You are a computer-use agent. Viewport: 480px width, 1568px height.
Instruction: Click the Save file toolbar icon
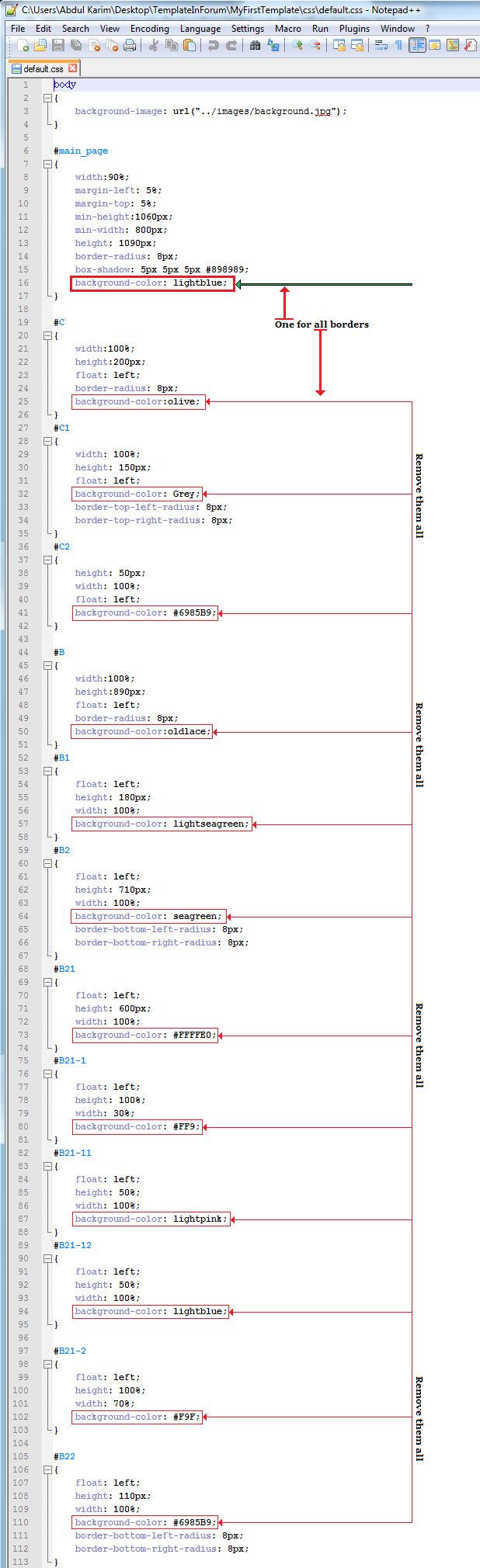tap(58, 46)
